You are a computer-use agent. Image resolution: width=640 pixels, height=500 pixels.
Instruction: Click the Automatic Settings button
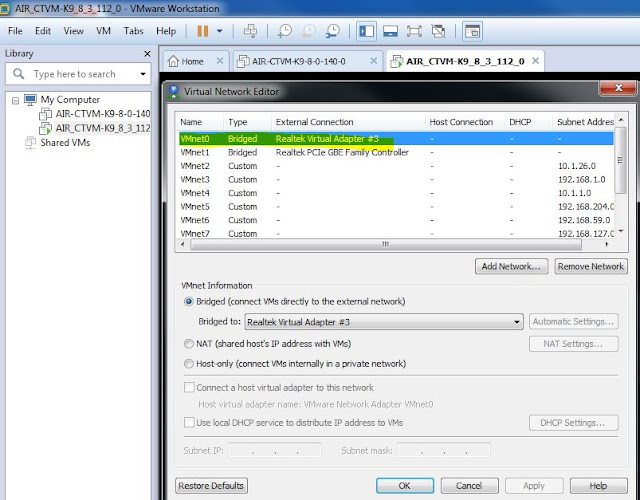click(573, 322)
